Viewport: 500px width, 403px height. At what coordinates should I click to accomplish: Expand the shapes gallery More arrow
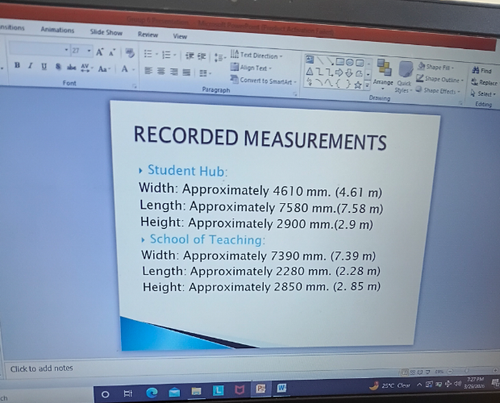367,86
